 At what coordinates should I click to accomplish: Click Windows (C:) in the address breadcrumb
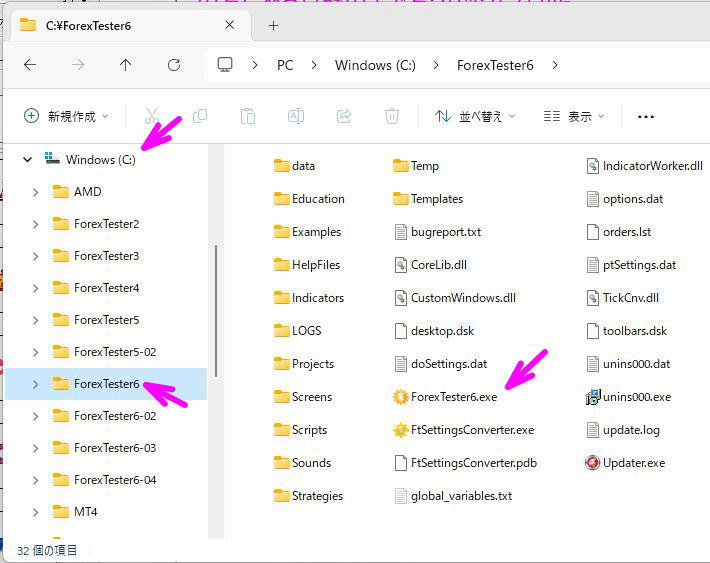click(x=374, y=65)
